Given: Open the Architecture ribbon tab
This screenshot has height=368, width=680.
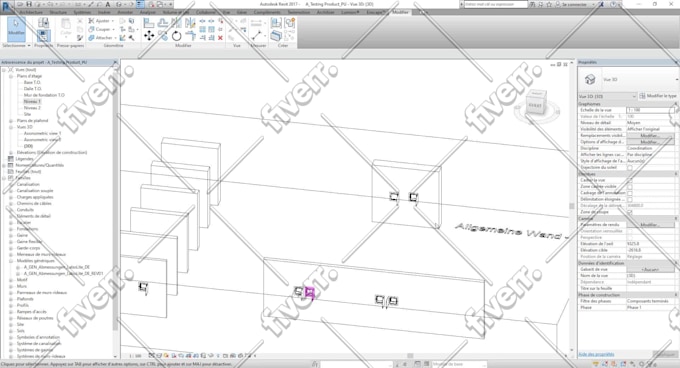Looking at the screenshot, I should pos(31,12).
